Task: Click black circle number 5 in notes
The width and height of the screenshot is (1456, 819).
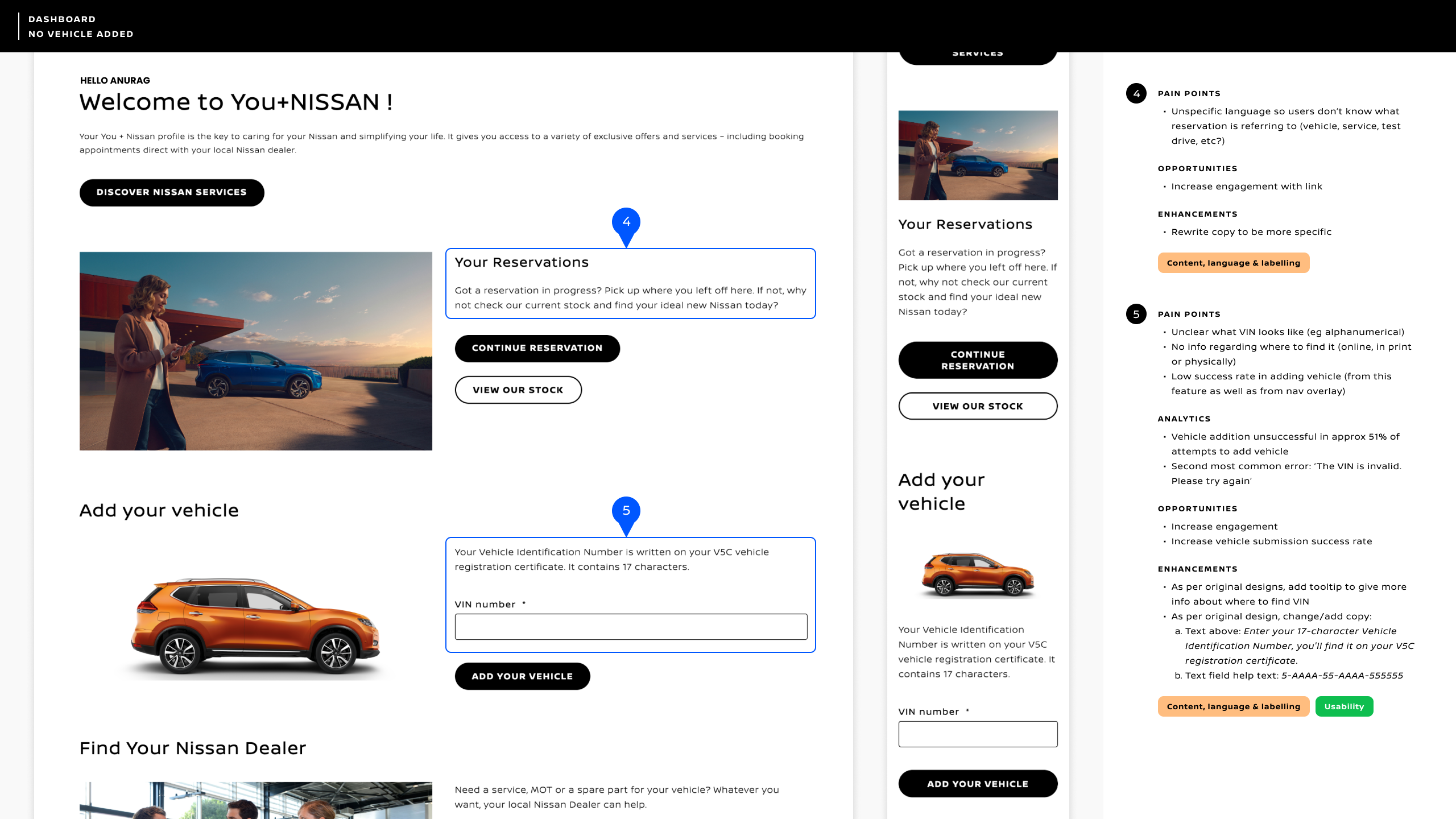Action: click(1136, 315)
